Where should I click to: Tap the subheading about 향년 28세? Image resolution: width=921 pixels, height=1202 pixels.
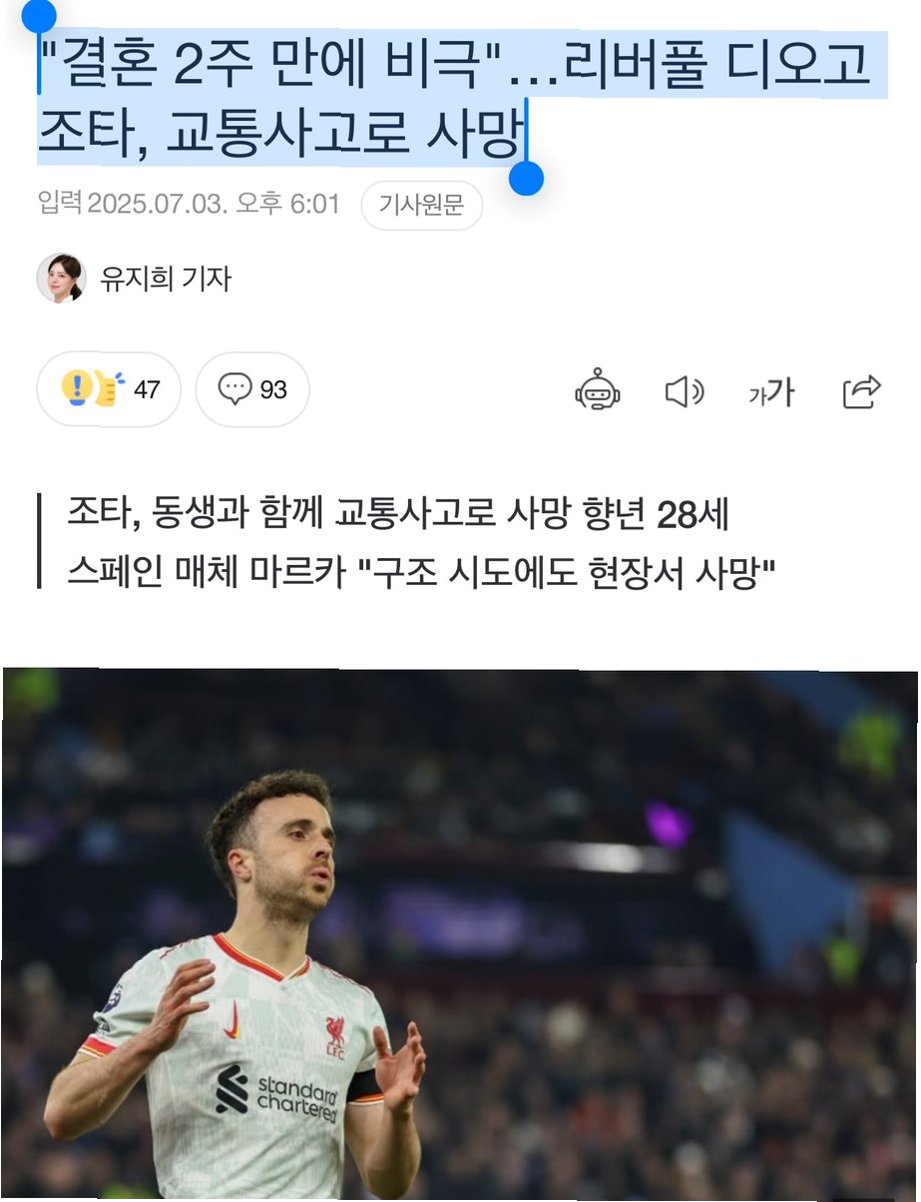[x=398, y=515]
